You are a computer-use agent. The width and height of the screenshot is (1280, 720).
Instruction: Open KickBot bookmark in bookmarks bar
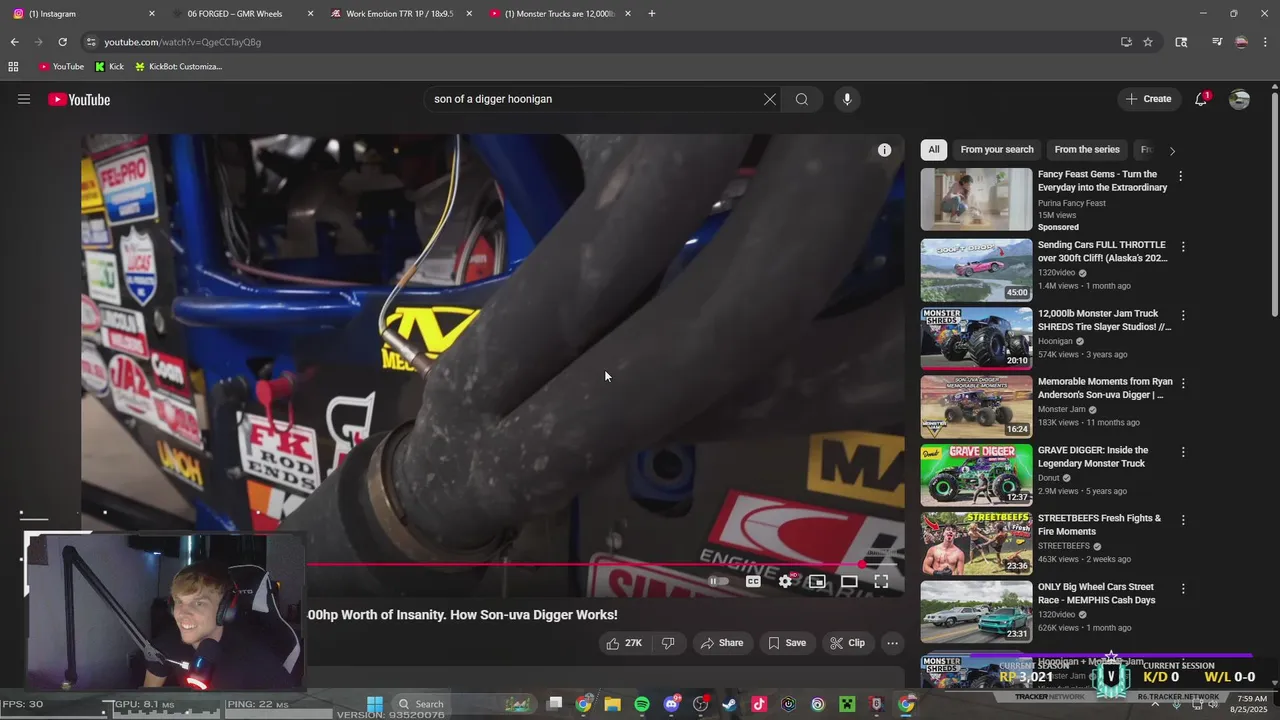point(178,67)
